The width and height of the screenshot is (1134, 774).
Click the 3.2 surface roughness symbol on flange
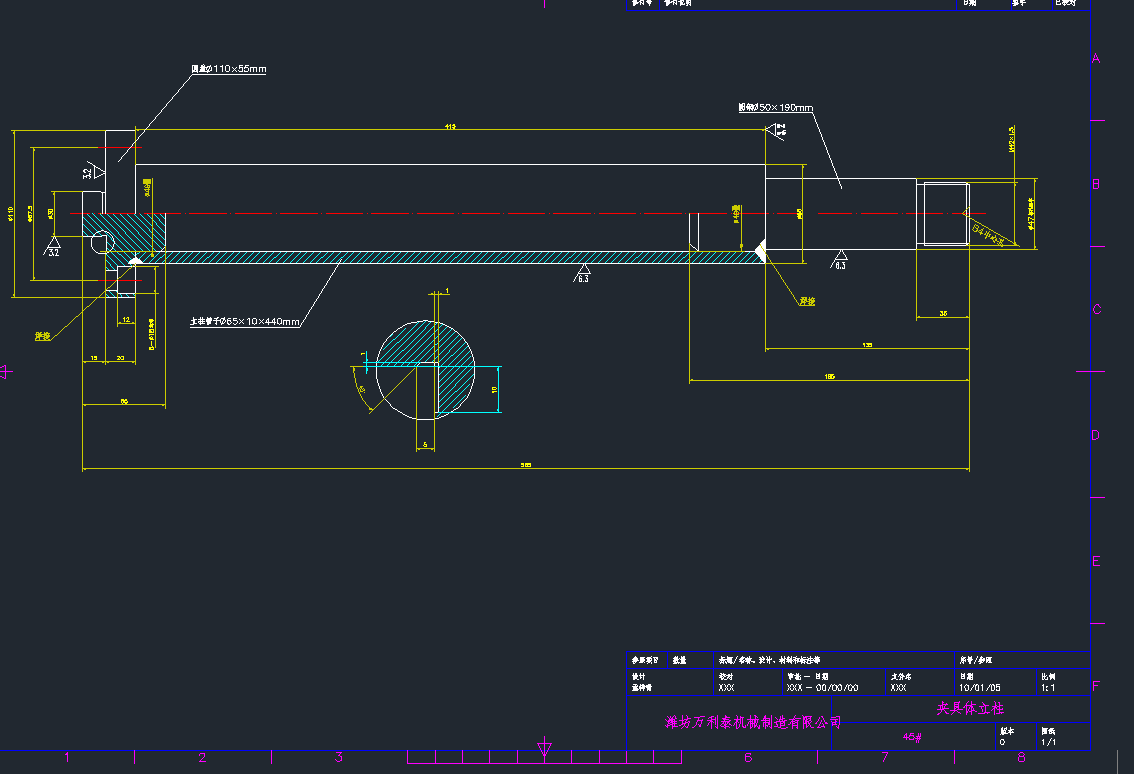(91, 172)
